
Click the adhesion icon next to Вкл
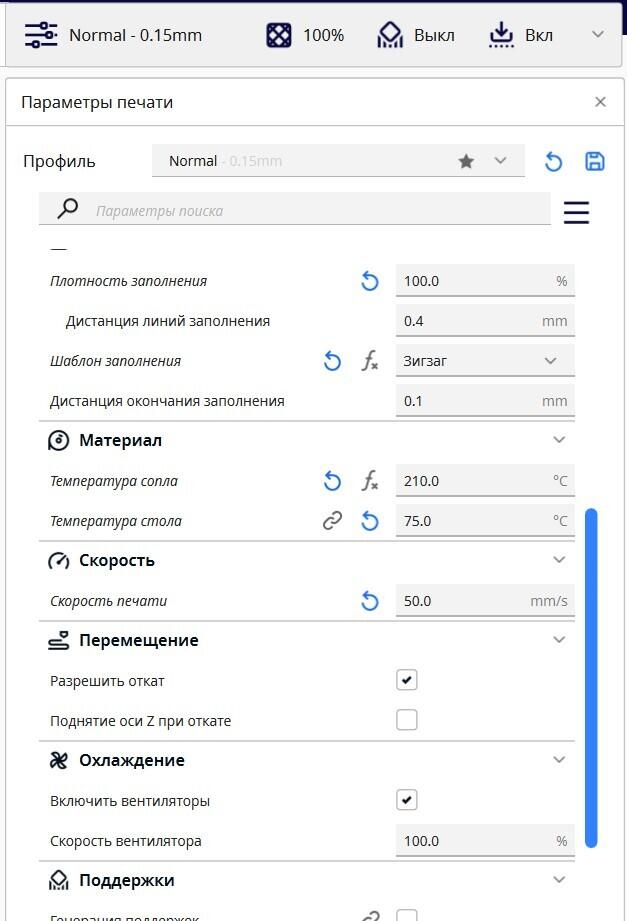tap(501, 35)
